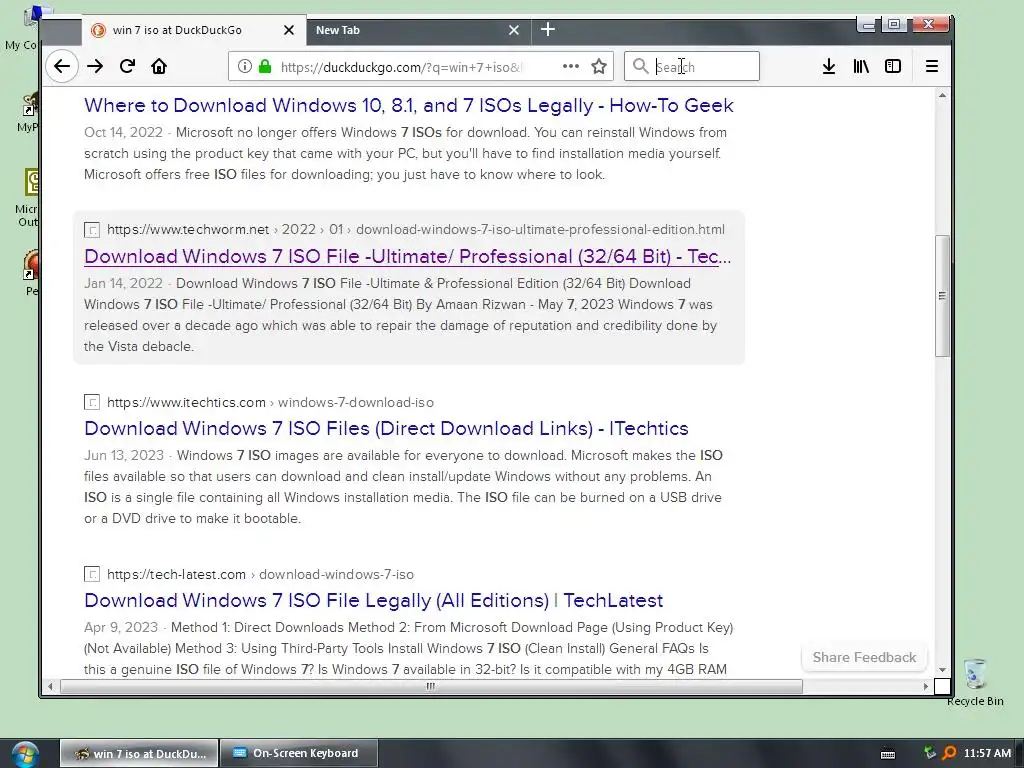This screenshot has height=768, width=1024.
Task: Open the Firefox hamburger menu
Action: 932,66
